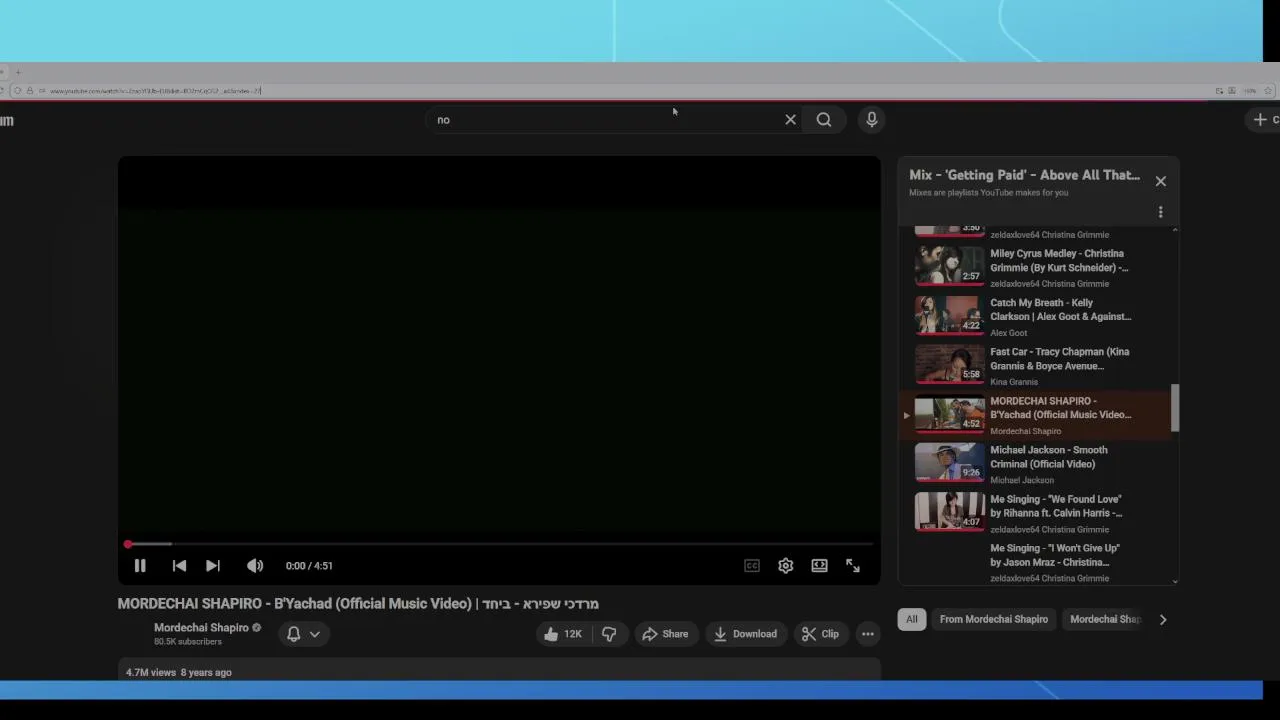Play Fast Car - Tracy Chapman cover

(1059, 359)
